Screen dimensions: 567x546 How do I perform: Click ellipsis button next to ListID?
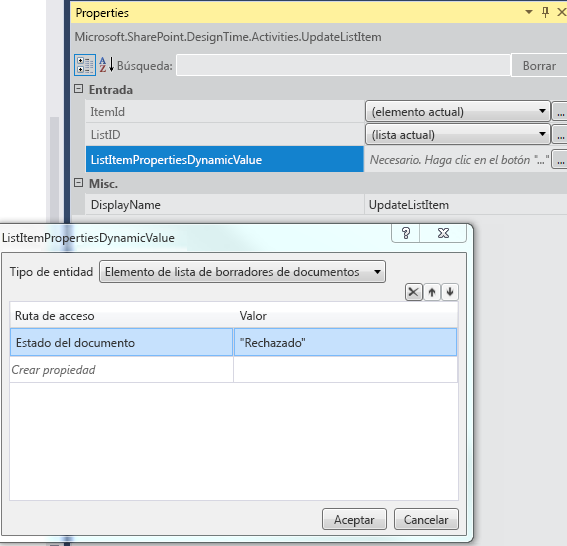tap(560, 135)
